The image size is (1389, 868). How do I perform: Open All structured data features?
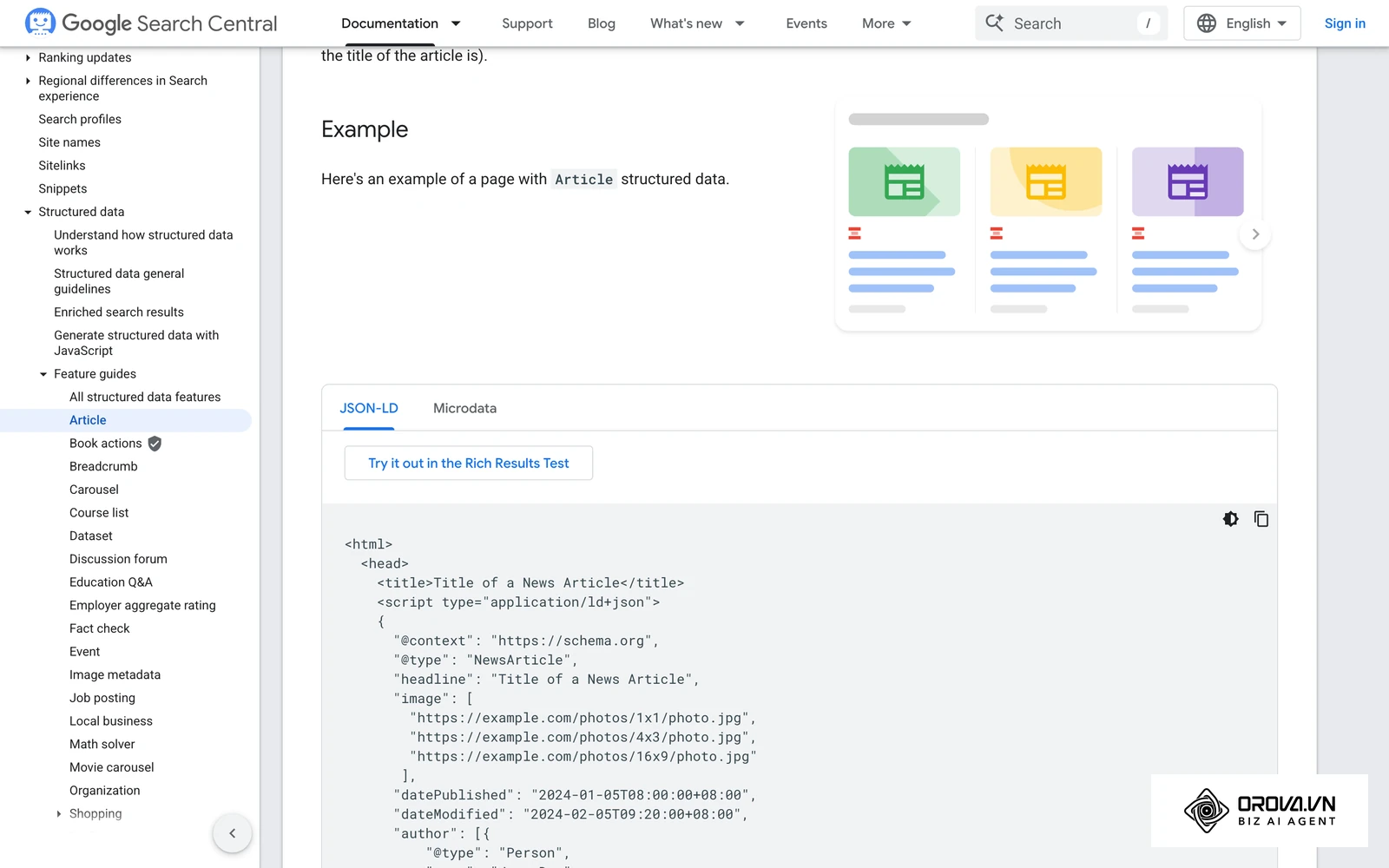(x=145, y=398)
